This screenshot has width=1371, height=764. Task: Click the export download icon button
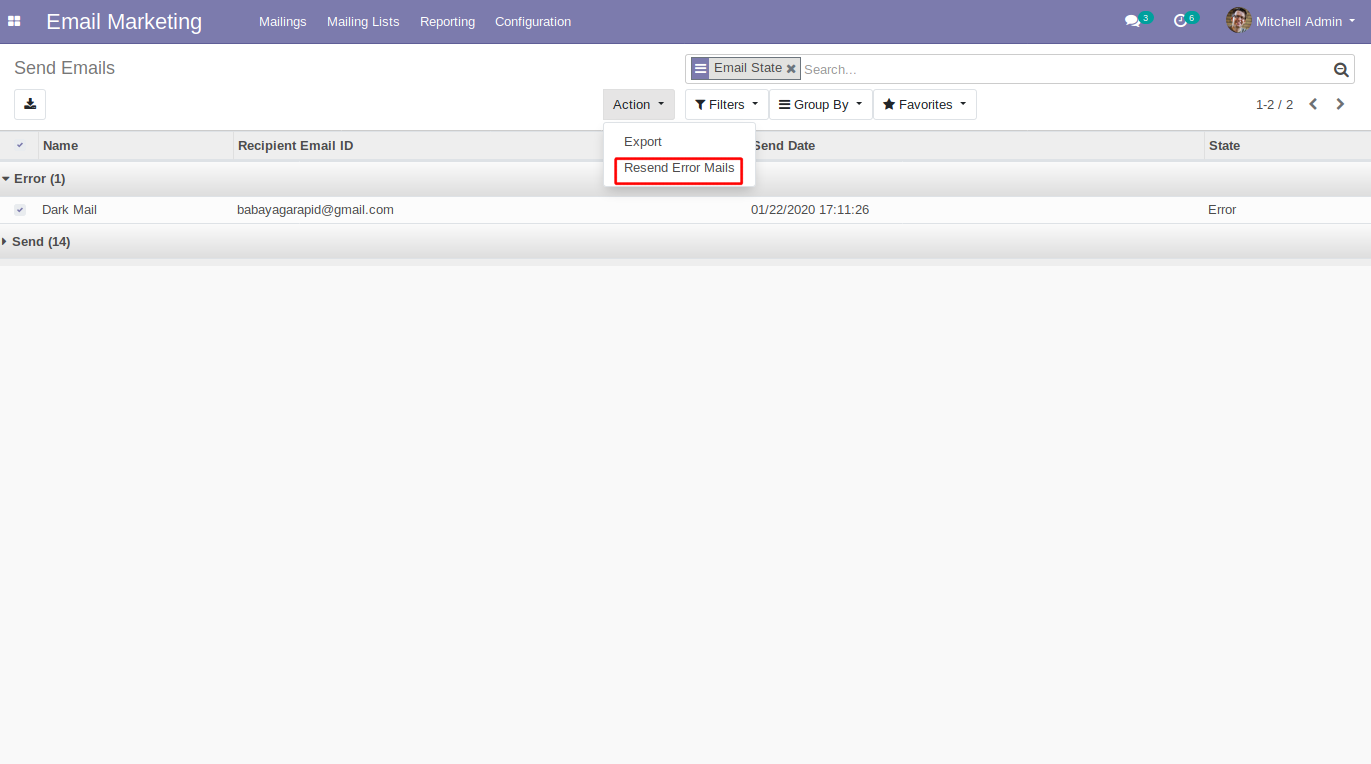[30, 104]
